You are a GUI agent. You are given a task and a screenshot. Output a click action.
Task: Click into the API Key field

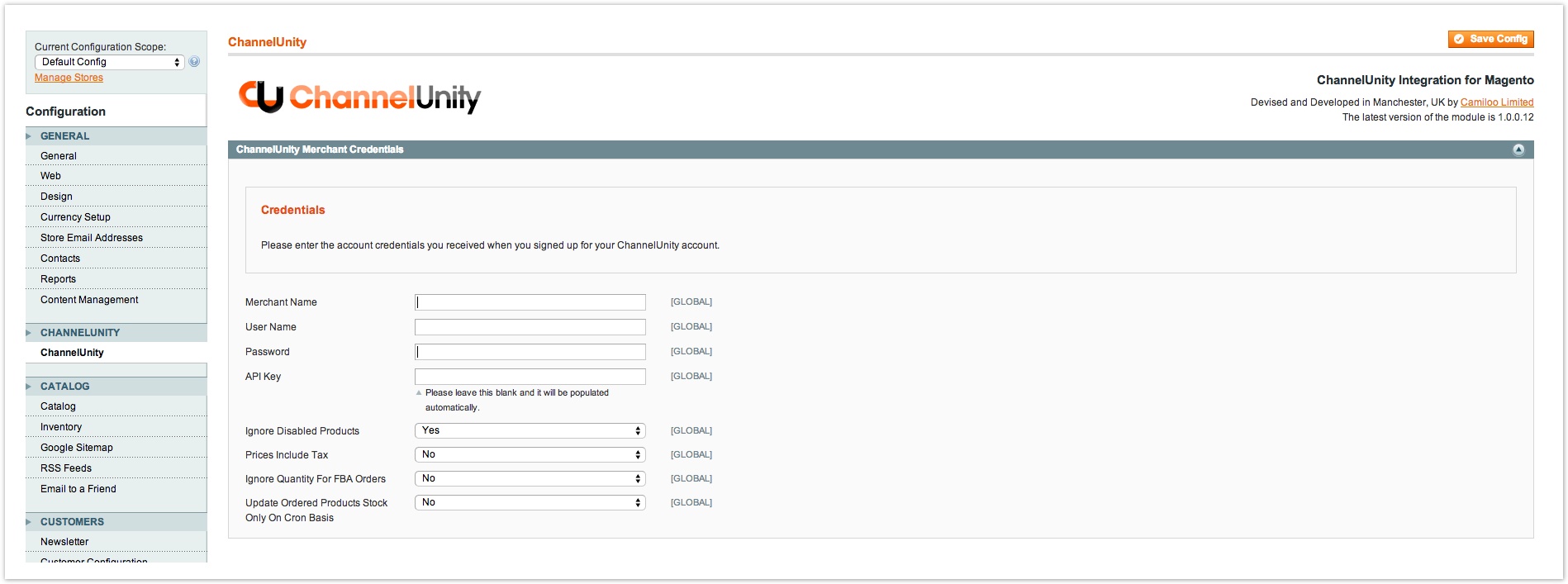point(530,377)
